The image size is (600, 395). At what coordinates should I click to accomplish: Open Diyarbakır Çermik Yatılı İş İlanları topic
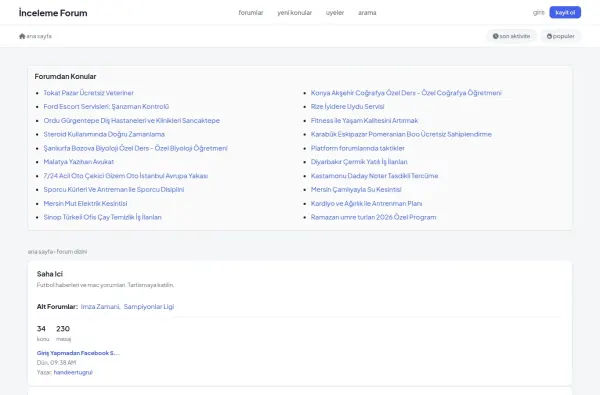click(359, 162)
